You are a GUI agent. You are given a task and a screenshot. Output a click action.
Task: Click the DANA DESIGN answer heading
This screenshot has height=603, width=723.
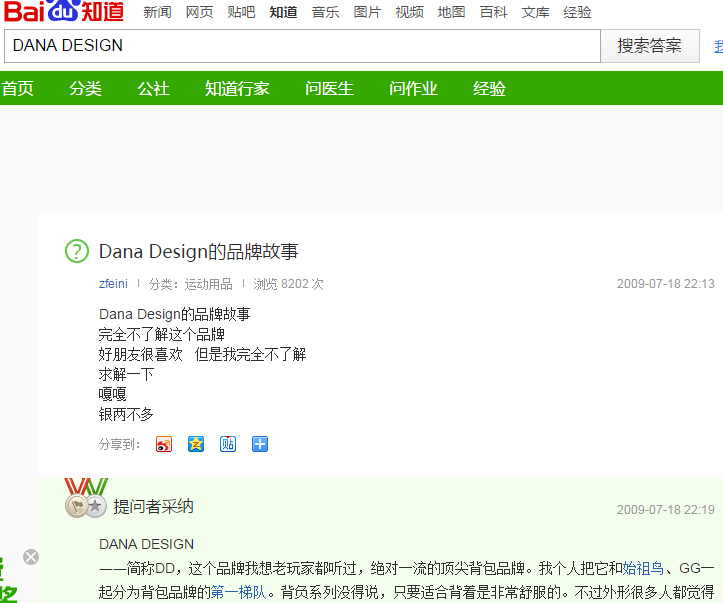pyautogui.click(x=146, y=544)
